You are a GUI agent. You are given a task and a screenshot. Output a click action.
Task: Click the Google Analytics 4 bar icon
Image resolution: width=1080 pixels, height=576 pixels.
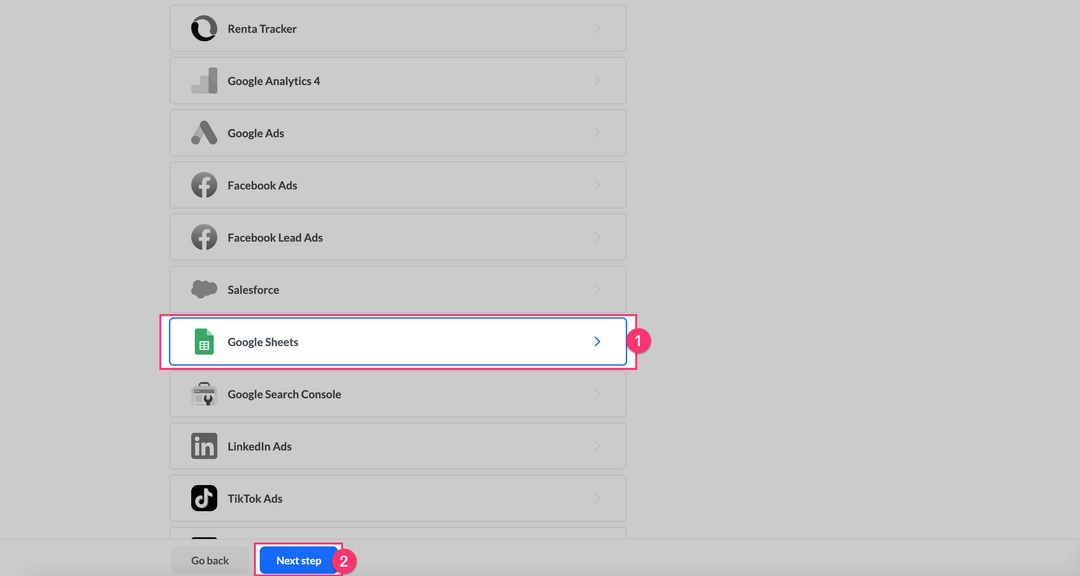(x=204, y=81)
